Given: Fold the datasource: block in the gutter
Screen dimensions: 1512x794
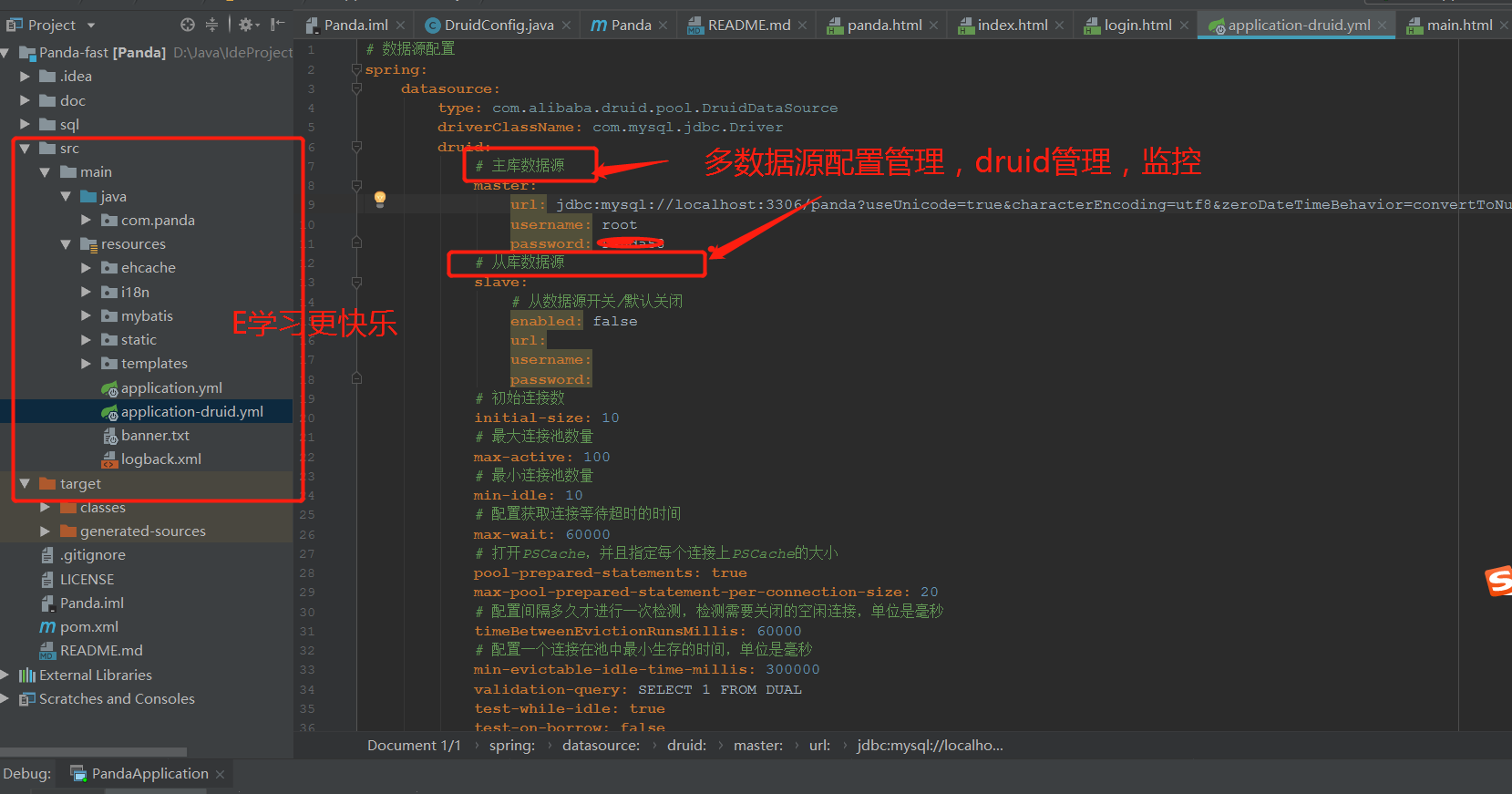Looking at the screenshot, I should (x=356, y=88).
